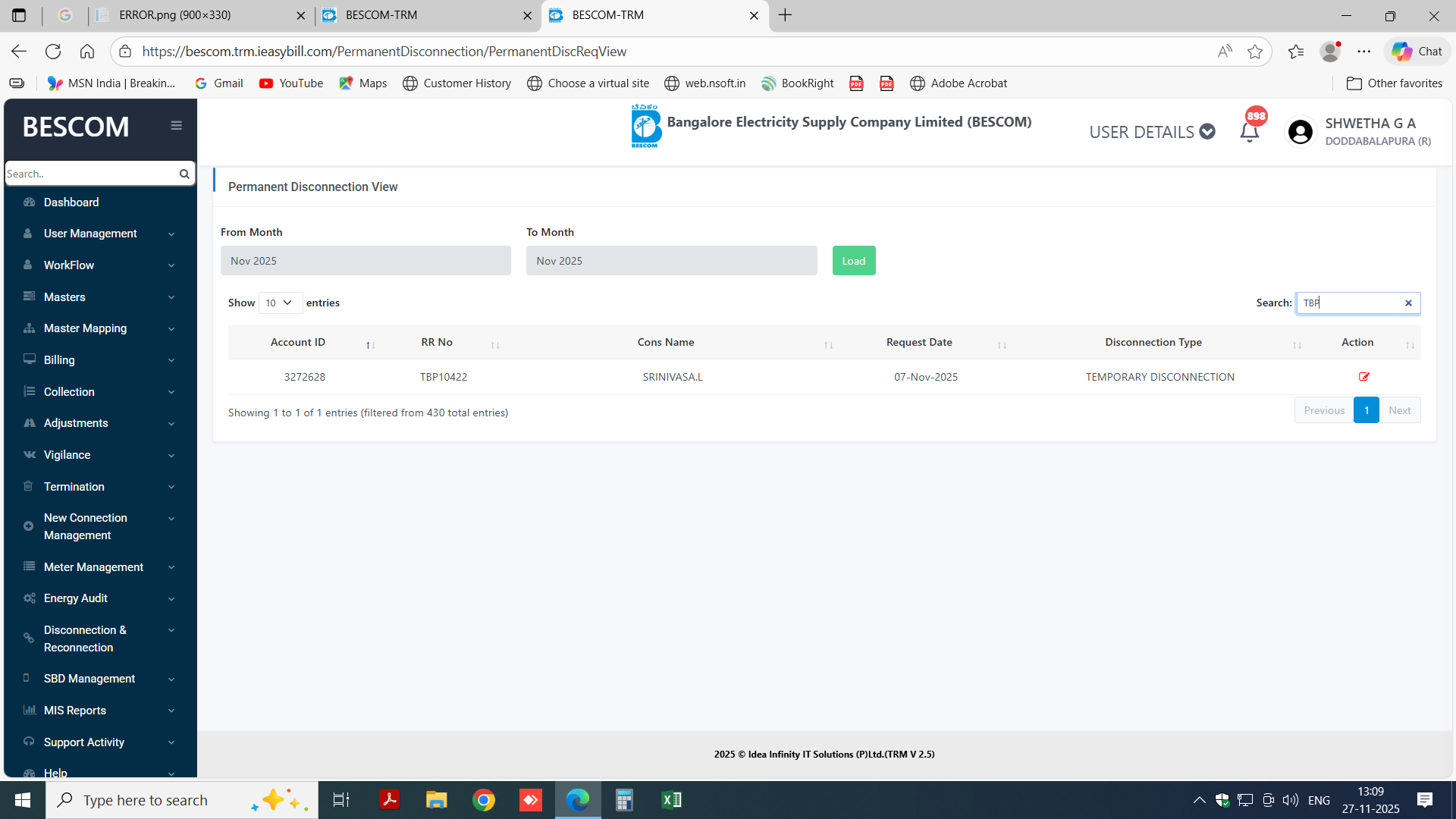
Task: Click the sidebar search magnifier icon
Action: pos(184,174)
